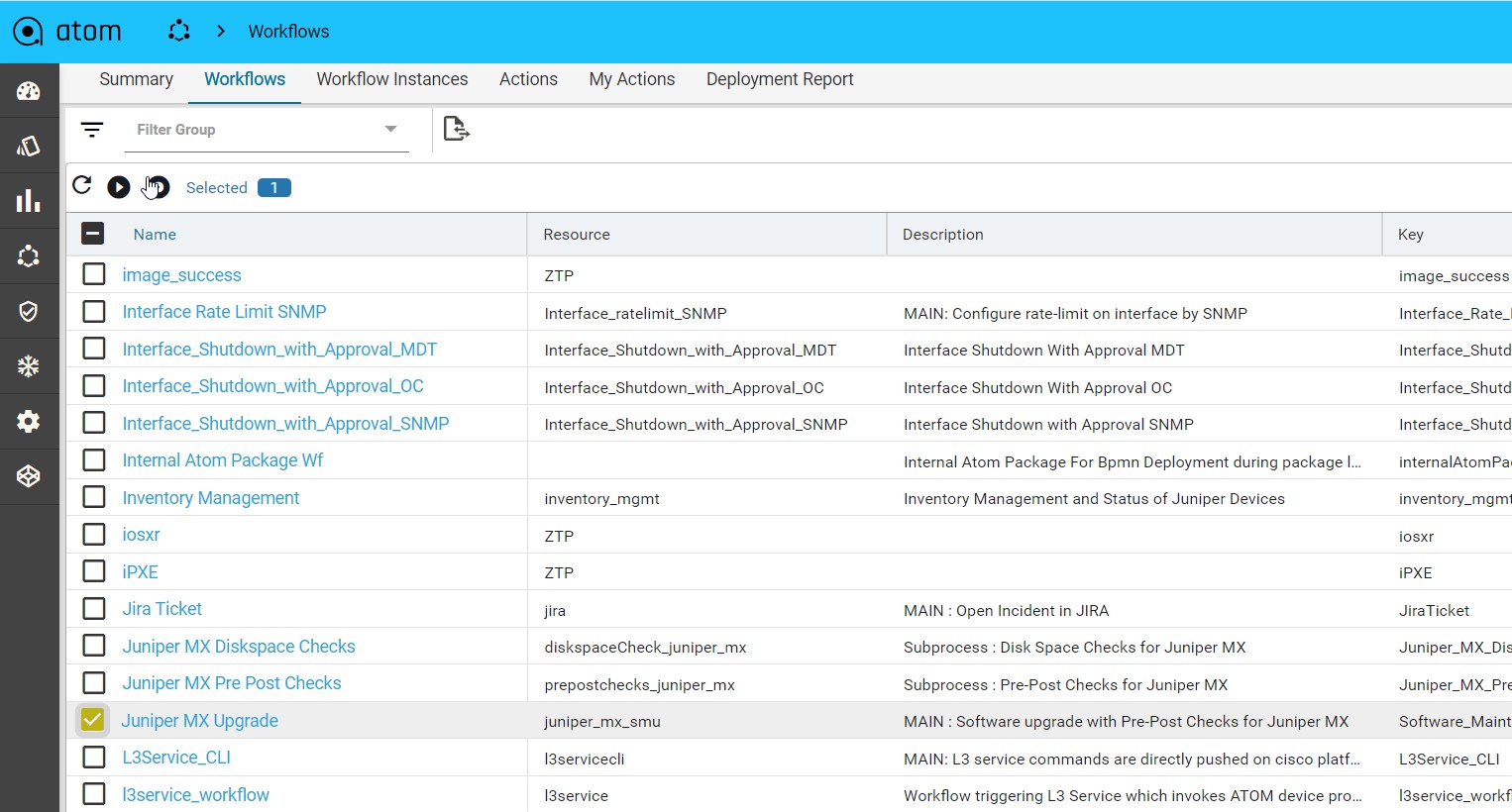Screen dimensions: 1512x812
Task: Click 'MAIN : Open Incident in JIRA' description
Action: (1007, 611)
